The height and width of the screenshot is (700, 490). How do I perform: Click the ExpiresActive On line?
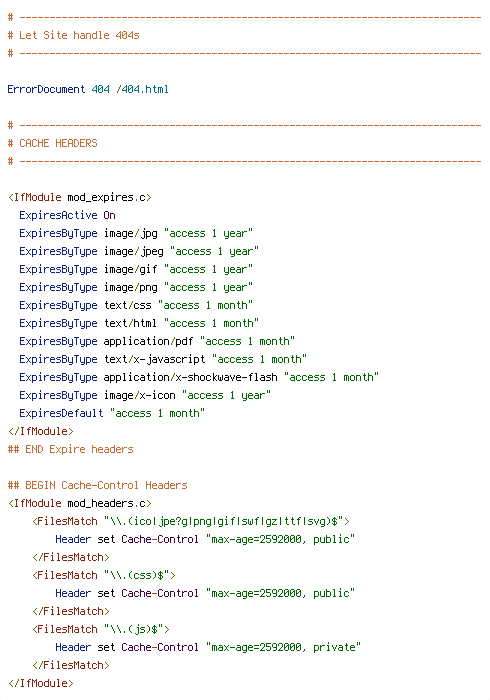pos(67,215)
